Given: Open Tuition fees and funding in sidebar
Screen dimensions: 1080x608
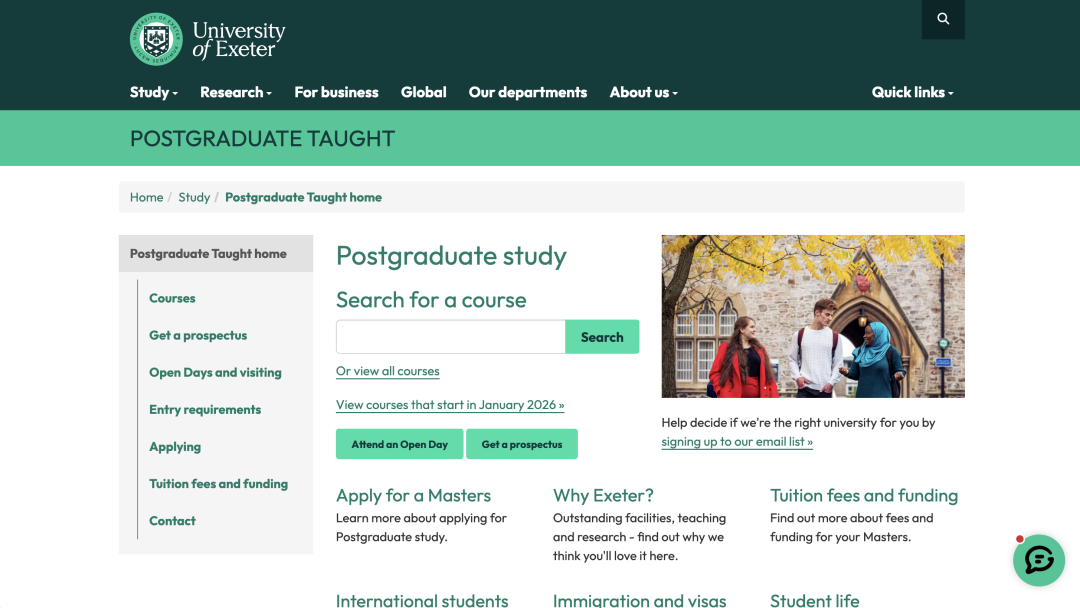Looking at the screenshot, I should [x=218, y=484].
